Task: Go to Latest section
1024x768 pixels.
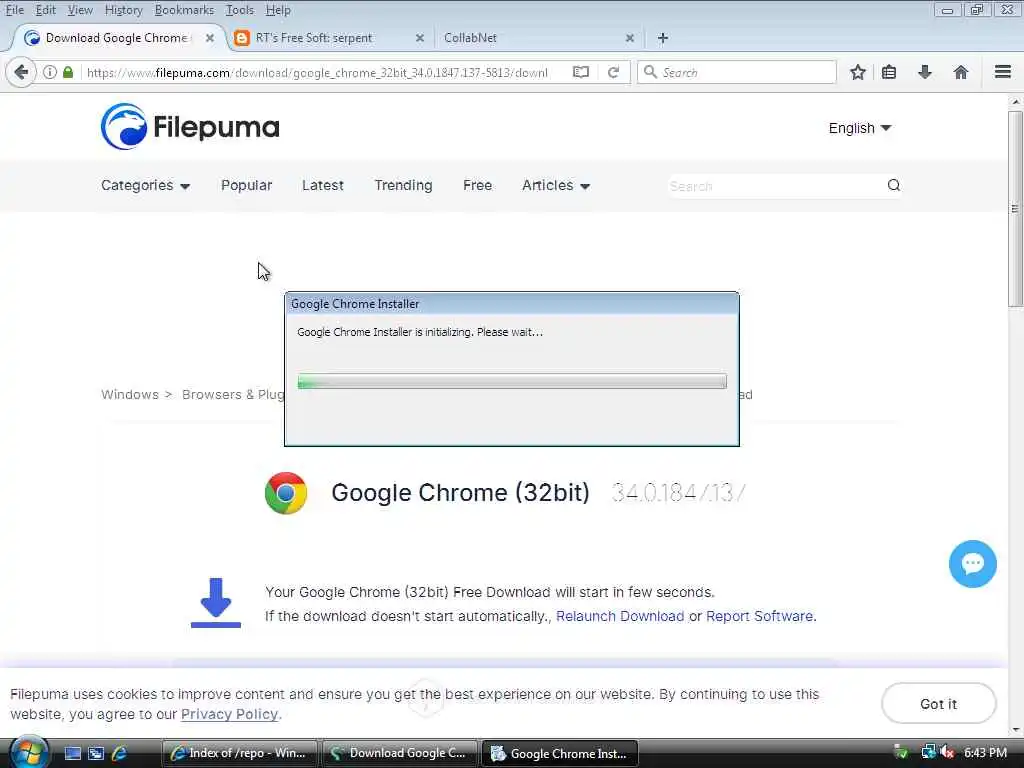Action: [x=323, y=185]
